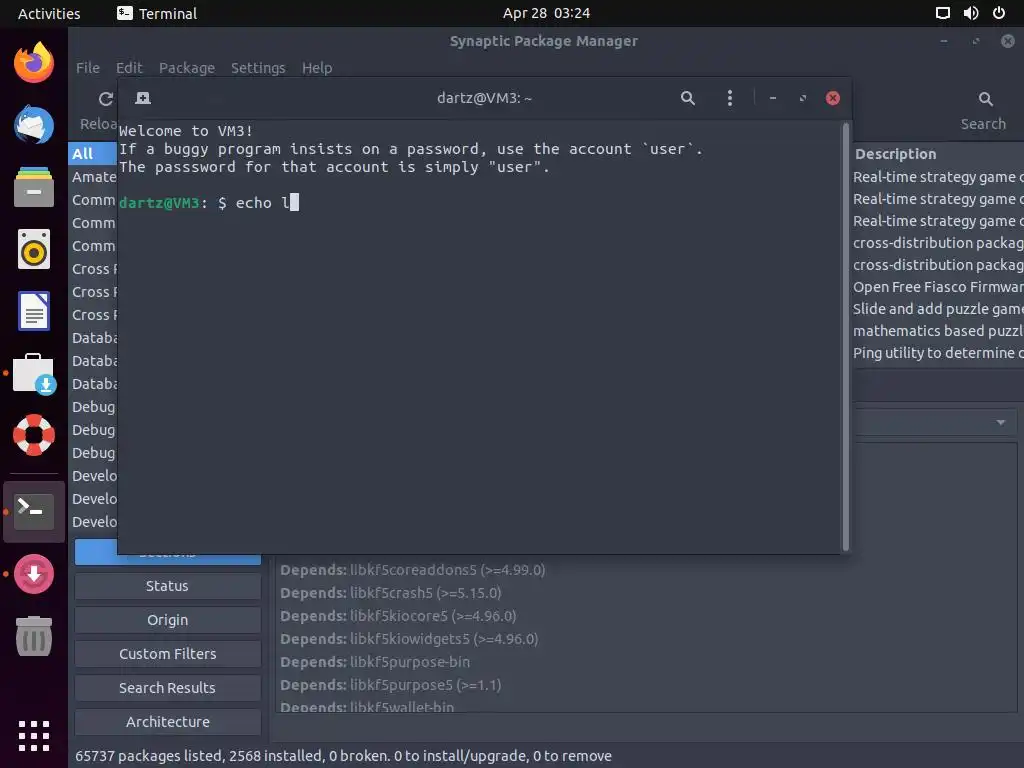Click the Terminal vertical scrollbar
Viewport: 1024px width, 768px height.
pos(846,336)
